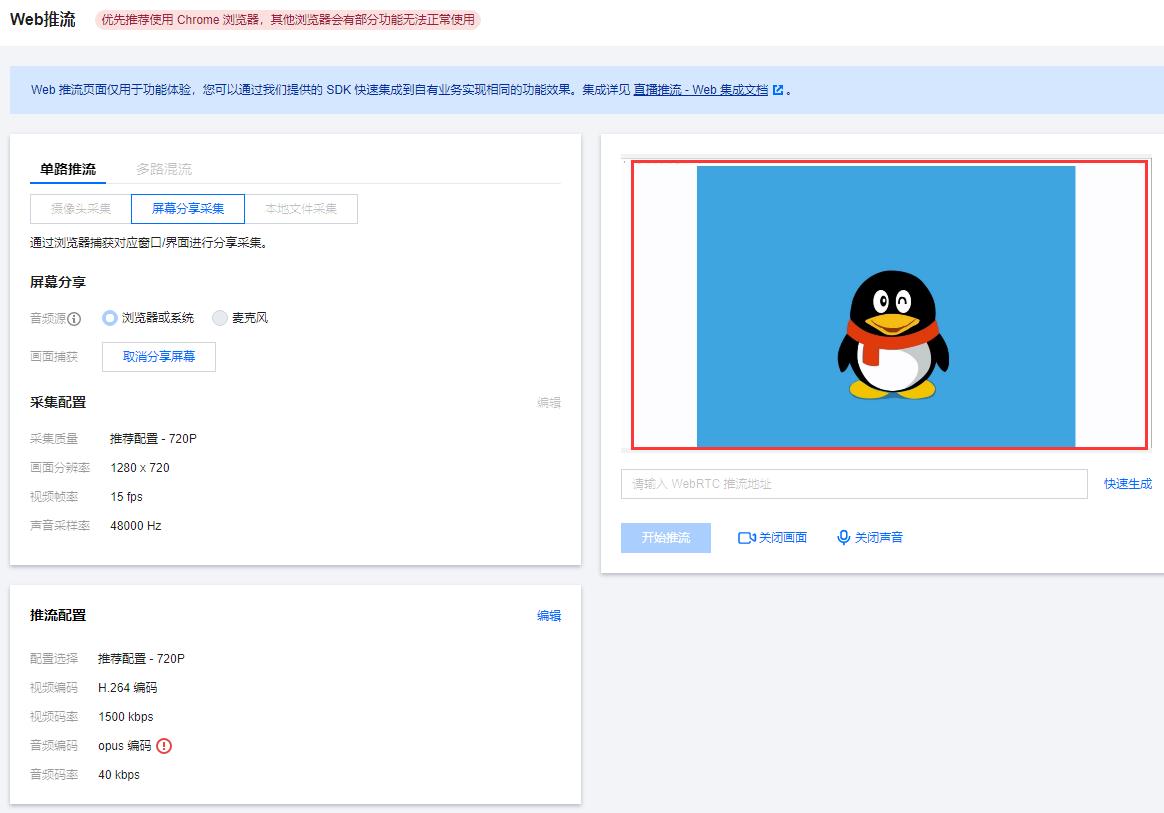Click 快速生成 to generate a push address

coord(1128,484)
